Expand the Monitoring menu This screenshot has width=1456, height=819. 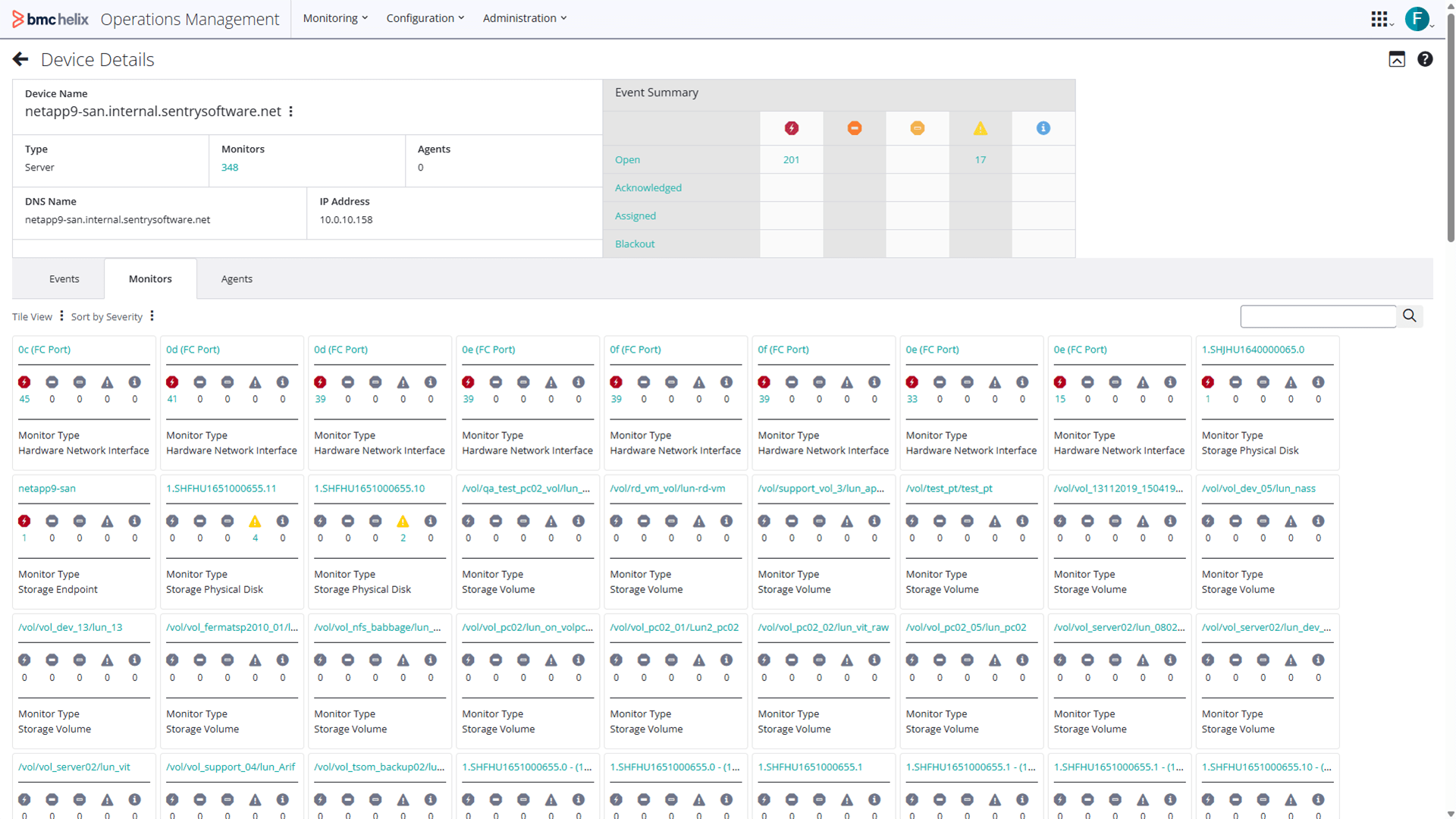(335, 18)
